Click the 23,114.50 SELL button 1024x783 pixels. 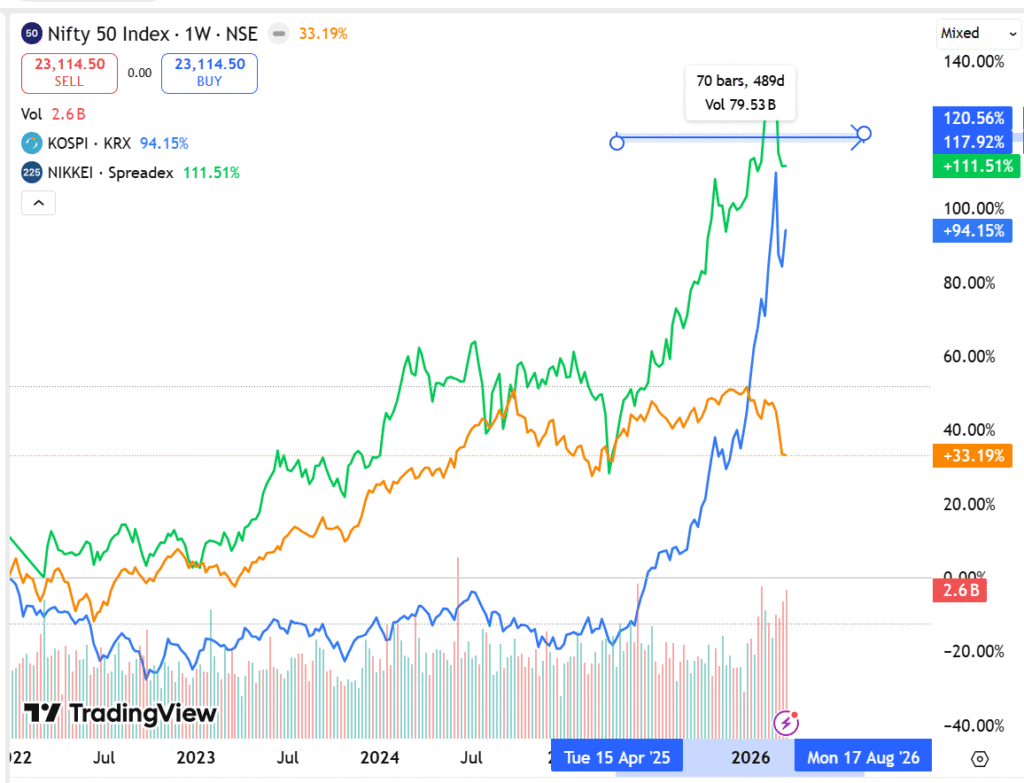(x=69, y=73)
